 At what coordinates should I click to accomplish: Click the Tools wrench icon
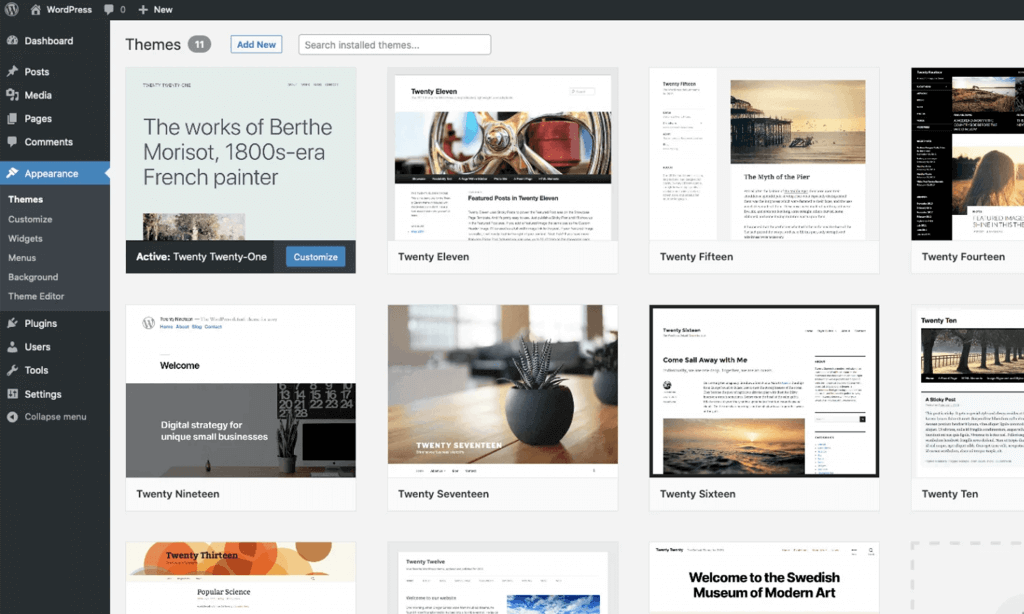click(x=12, y=370)
